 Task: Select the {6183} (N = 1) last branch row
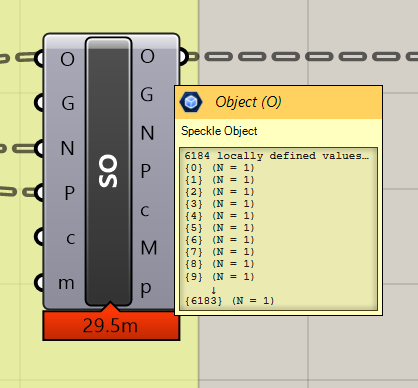tap(230, 301)
